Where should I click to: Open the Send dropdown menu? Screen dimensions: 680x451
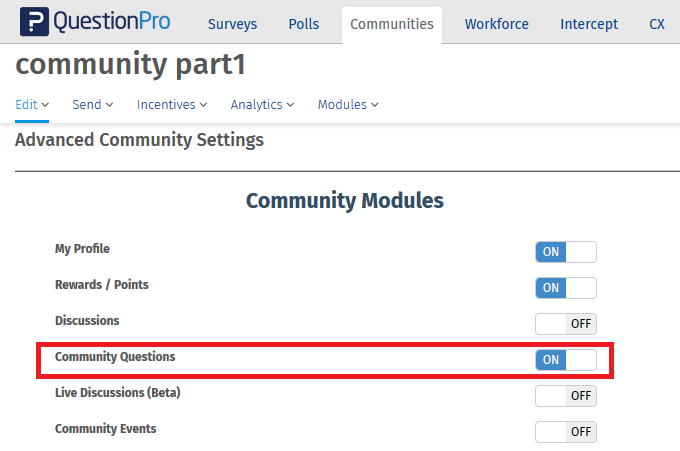[x=92, y=104]
